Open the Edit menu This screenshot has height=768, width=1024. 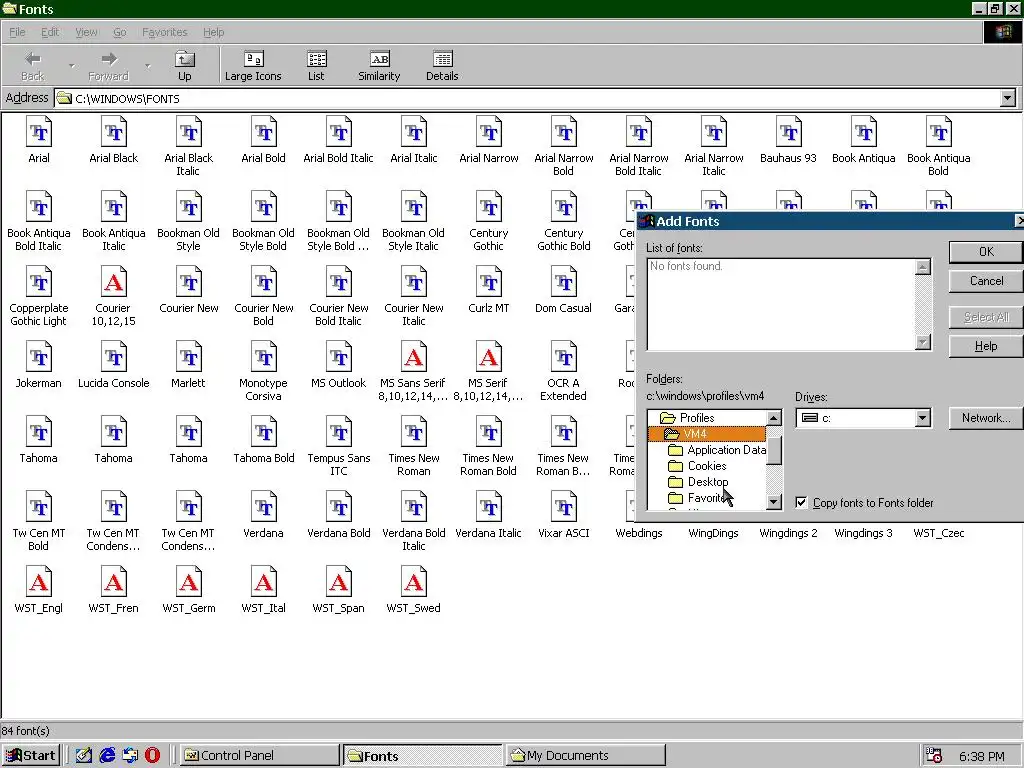point(50,32)
